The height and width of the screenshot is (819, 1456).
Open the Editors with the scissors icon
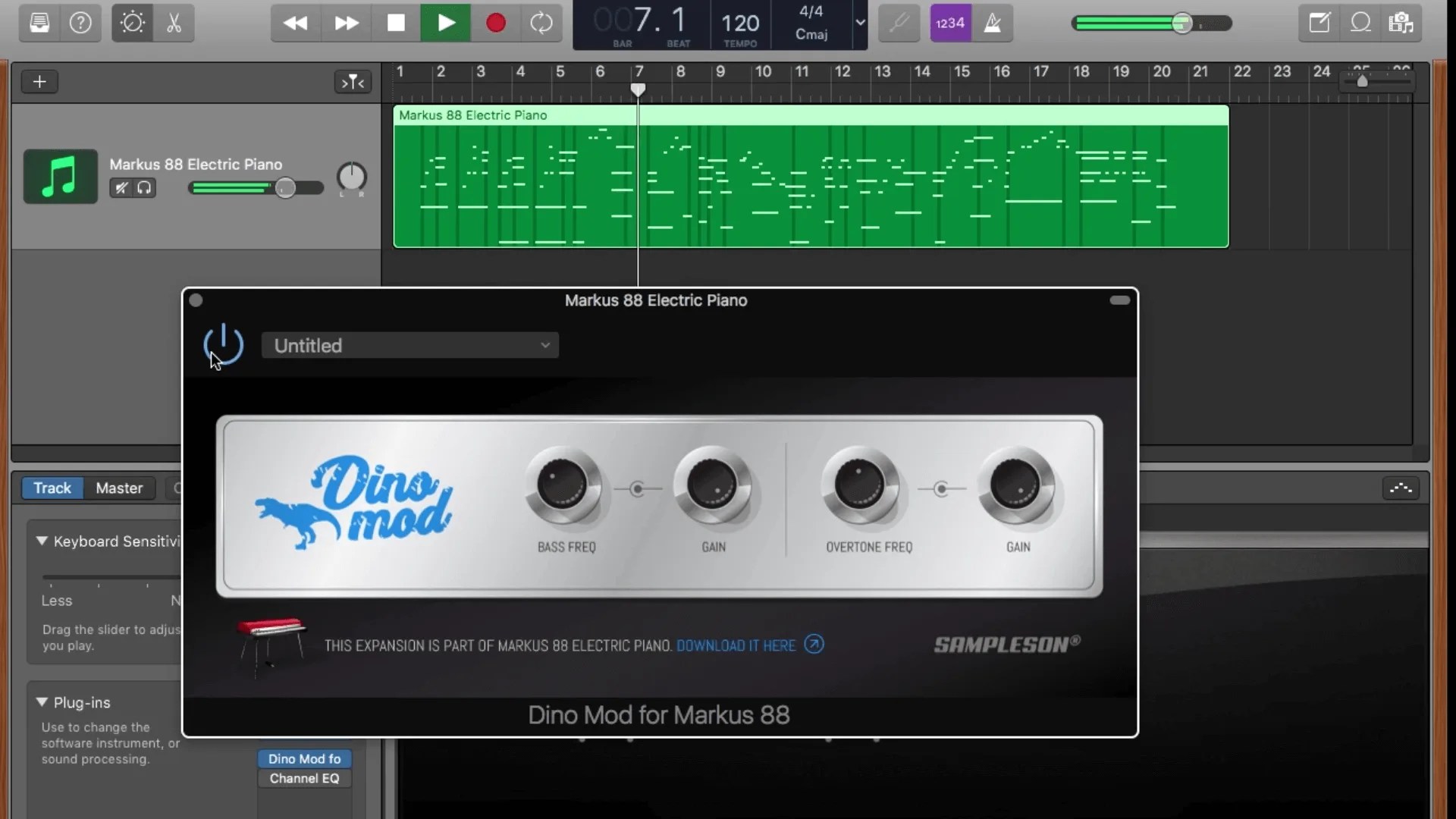point(173,23)
